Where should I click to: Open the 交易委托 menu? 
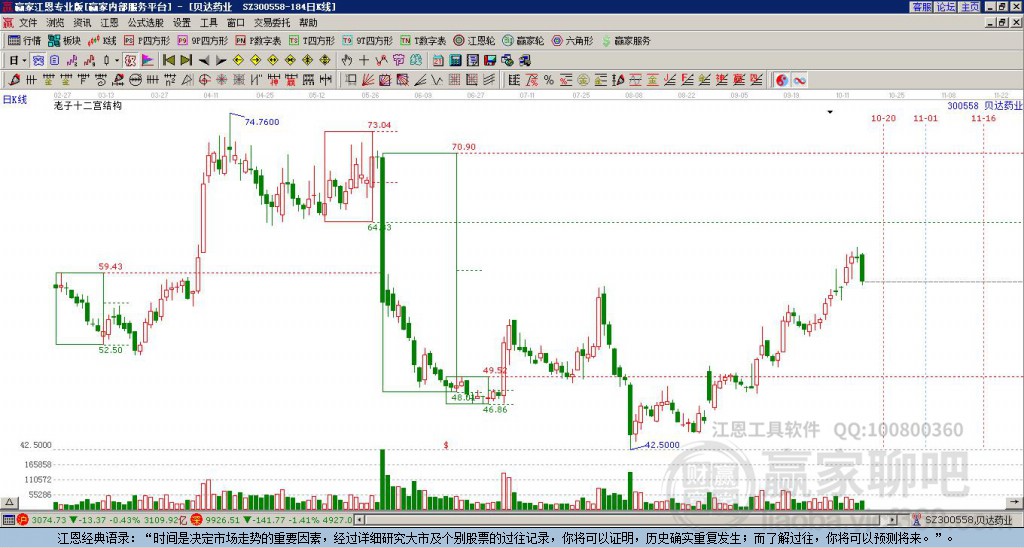(x=272, y=23)
